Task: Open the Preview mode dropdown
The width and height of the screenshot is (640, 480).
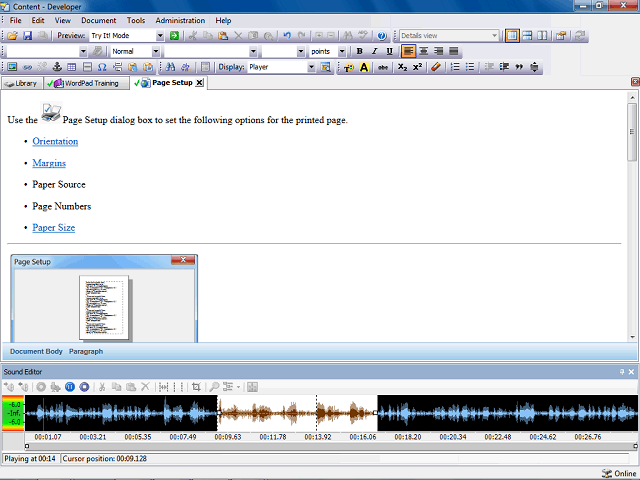Action: point(160,36)
